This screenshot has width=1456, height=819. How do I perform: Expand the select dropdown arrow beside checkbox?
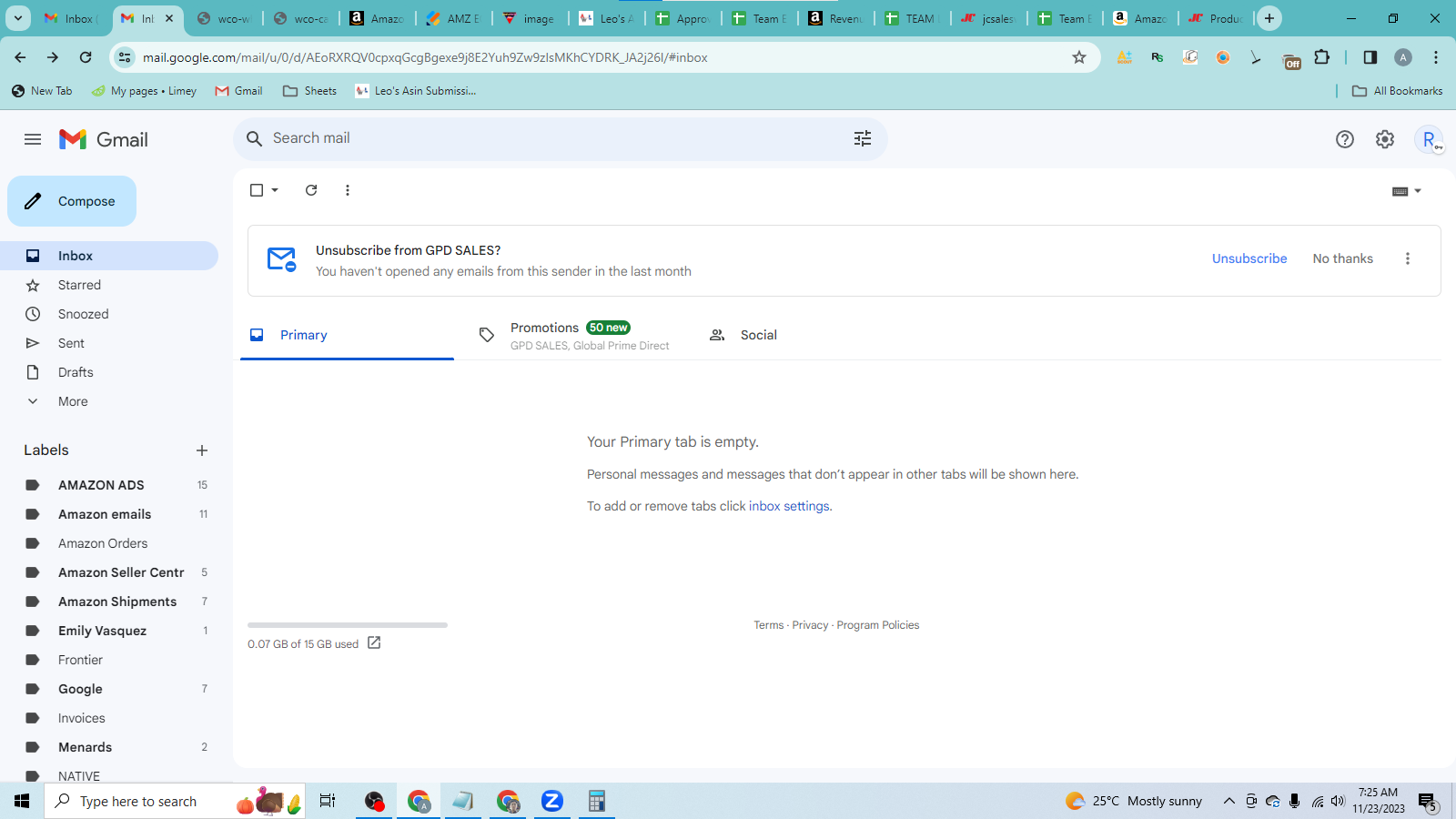275,190
